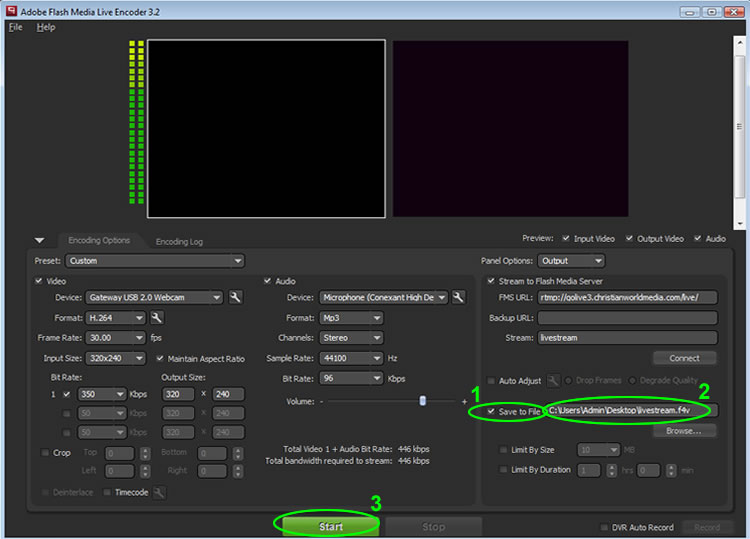Toggle Input Video preview checkbox

[x=566, y=238]
